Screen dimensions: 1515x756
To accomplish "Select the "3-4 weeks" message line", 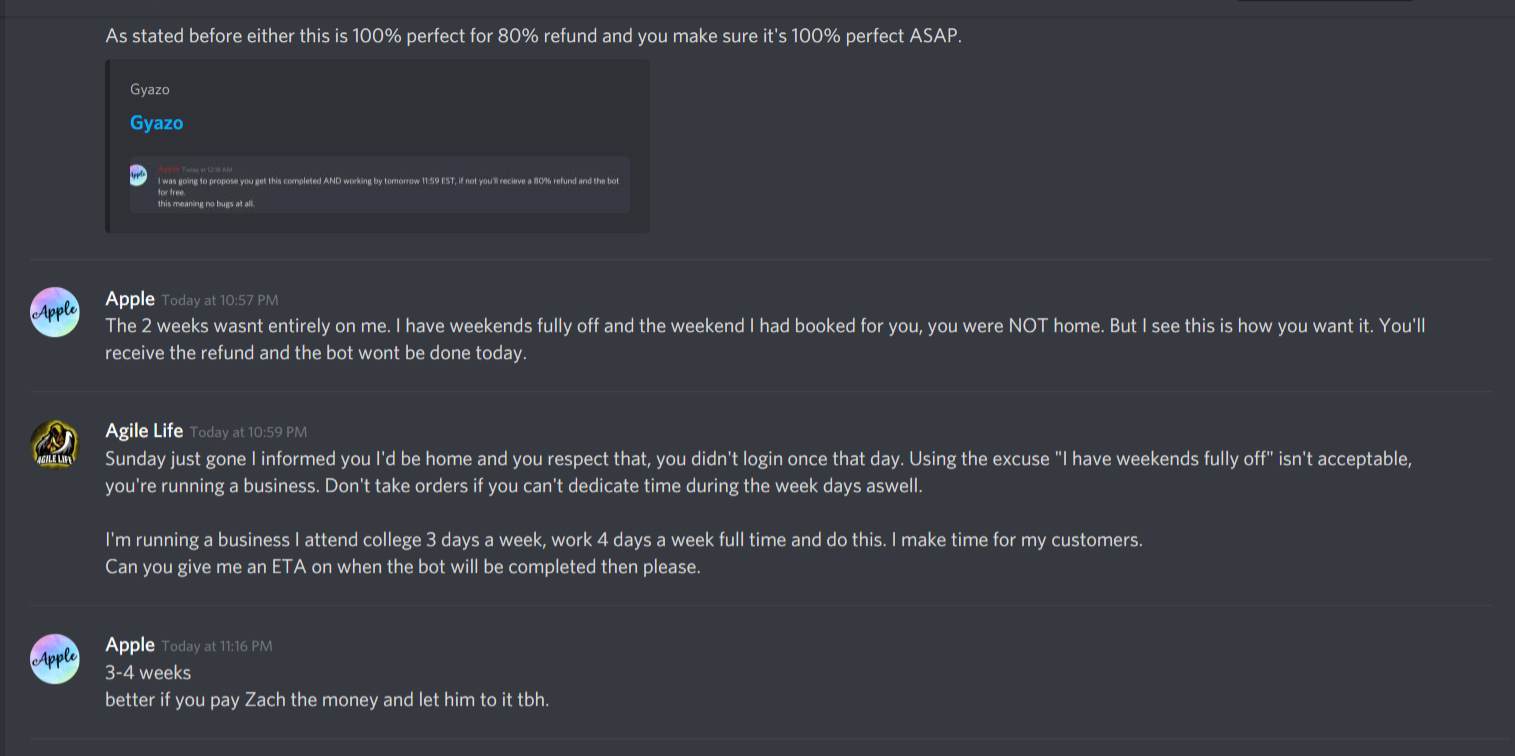I will pyautogui.click(x=148, y=672).
